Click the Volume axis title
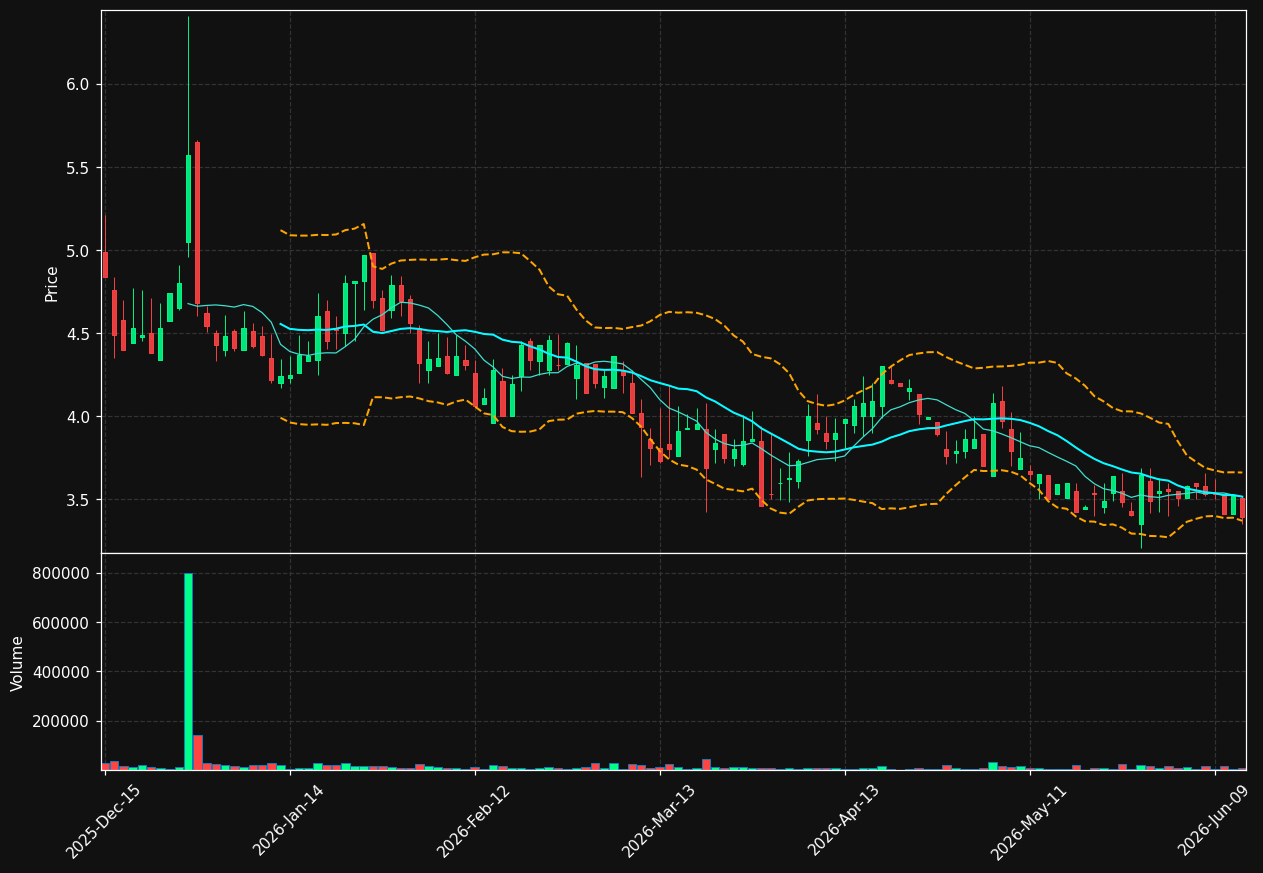Viewport: 1263px width, 873px height. click(18, 663)
